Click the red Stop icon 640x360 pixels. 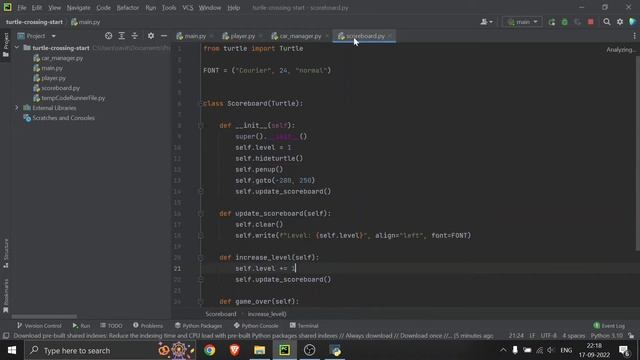[x=591, y=22]
